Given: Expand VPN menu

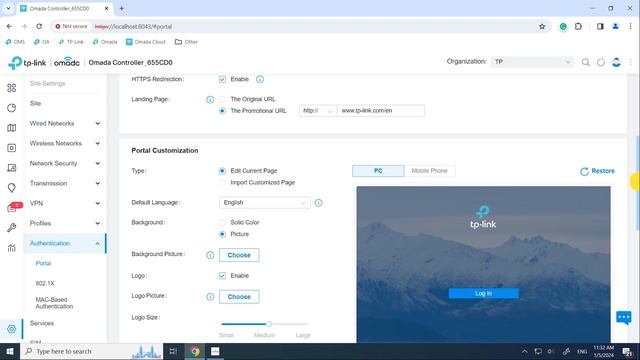Looking at the screenshot, I should pos(65,203).
